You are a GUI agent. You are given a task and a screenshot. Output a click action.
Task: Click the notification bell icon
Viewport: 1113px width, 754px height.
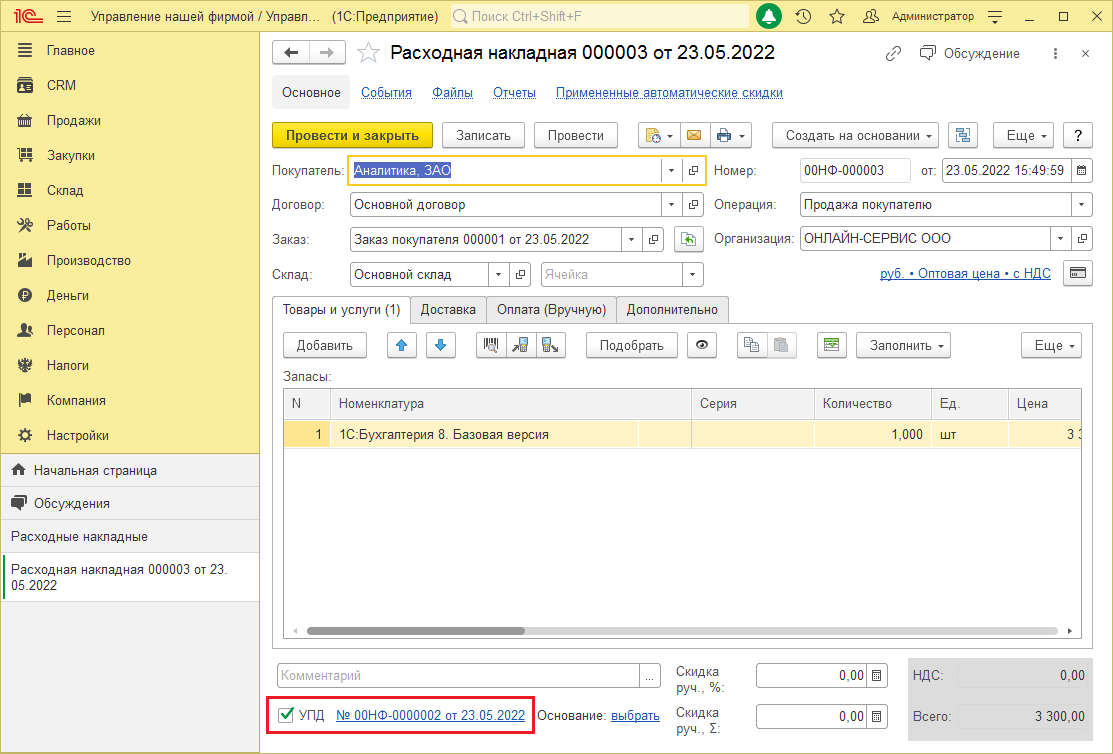tap(769, 17)
